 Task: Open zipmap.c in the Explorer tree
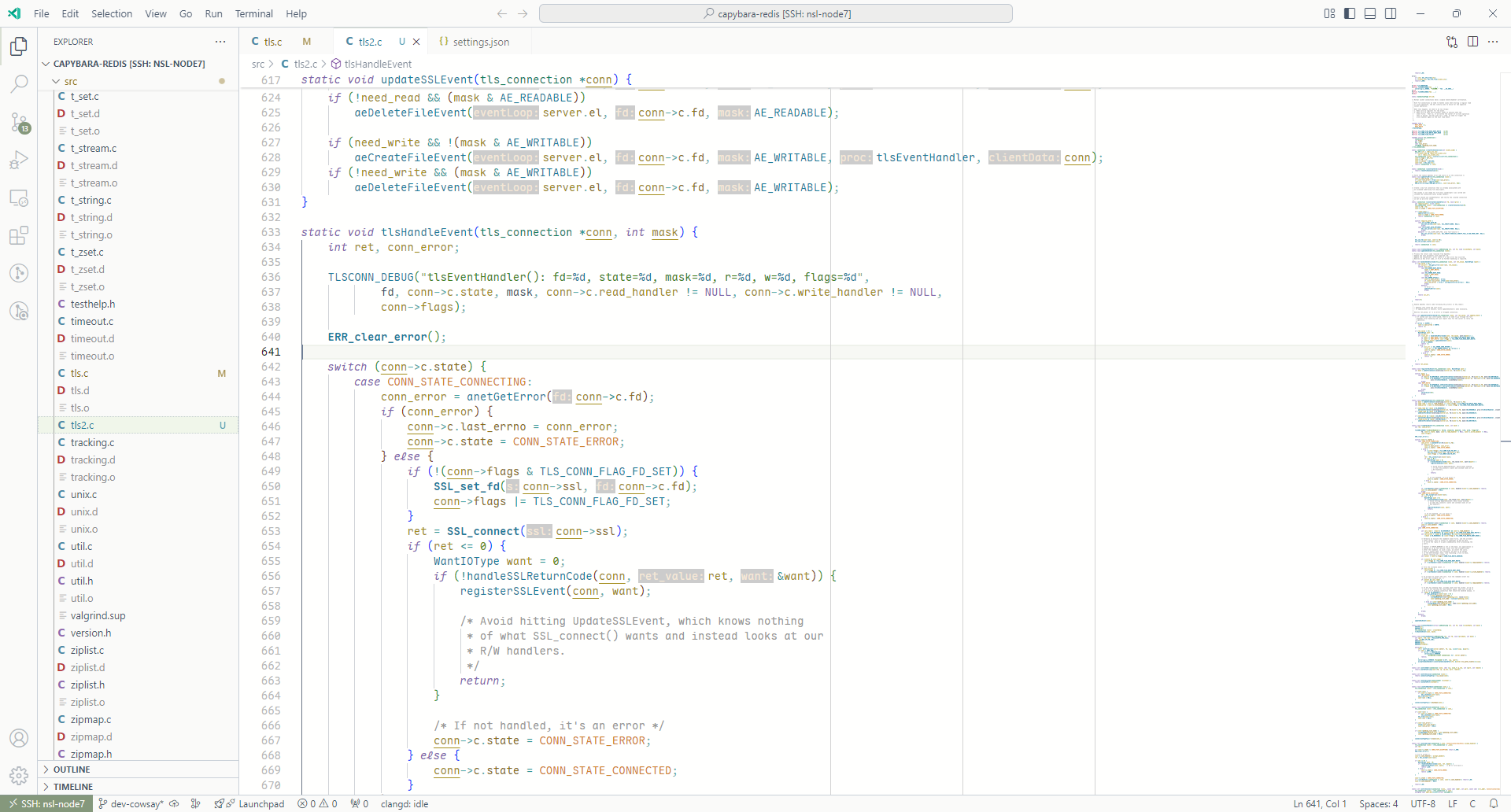coord(139,719)
